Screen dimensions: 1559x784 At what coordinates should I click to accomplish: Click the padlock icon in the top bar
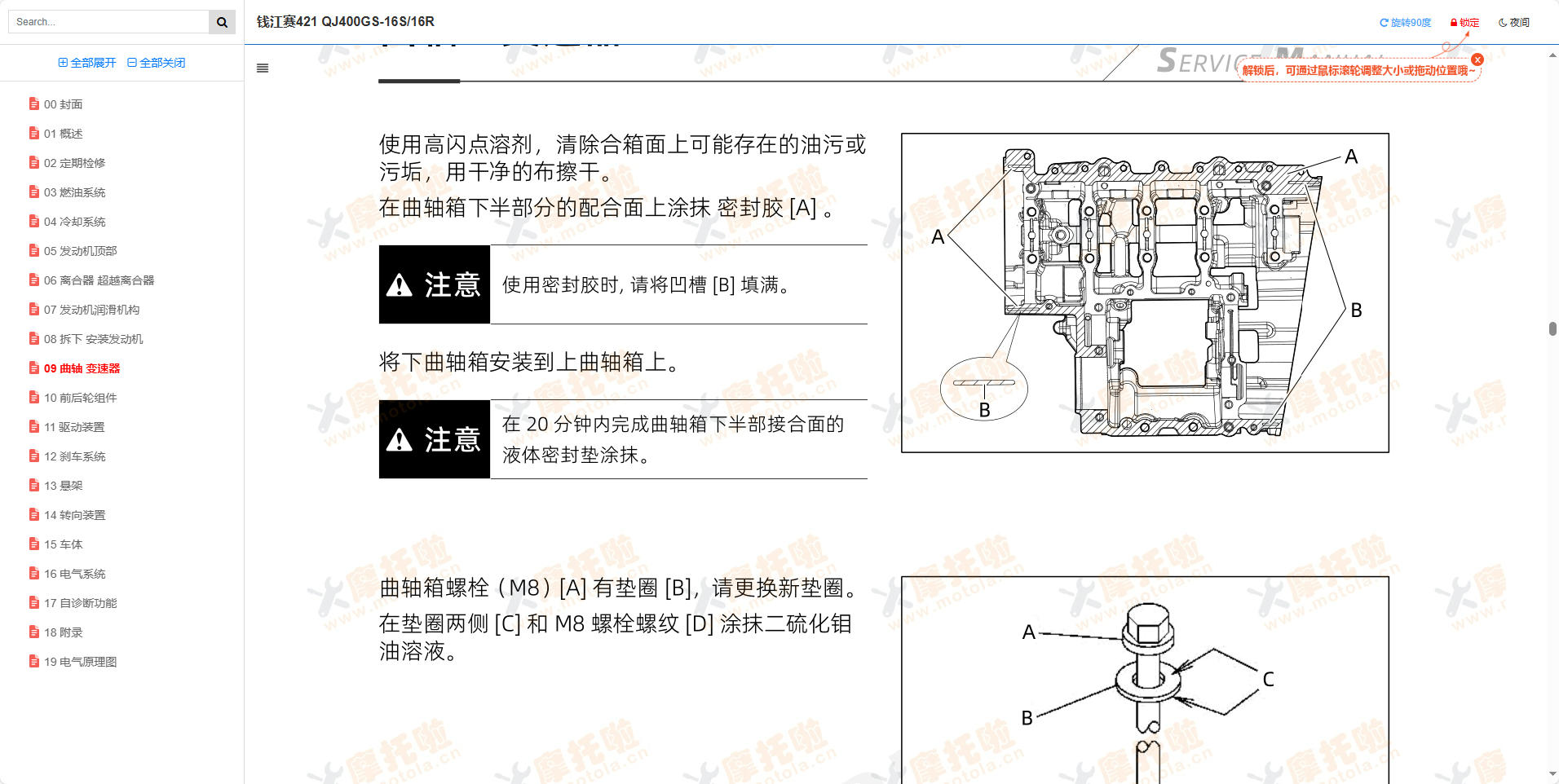click(1452, 22)
